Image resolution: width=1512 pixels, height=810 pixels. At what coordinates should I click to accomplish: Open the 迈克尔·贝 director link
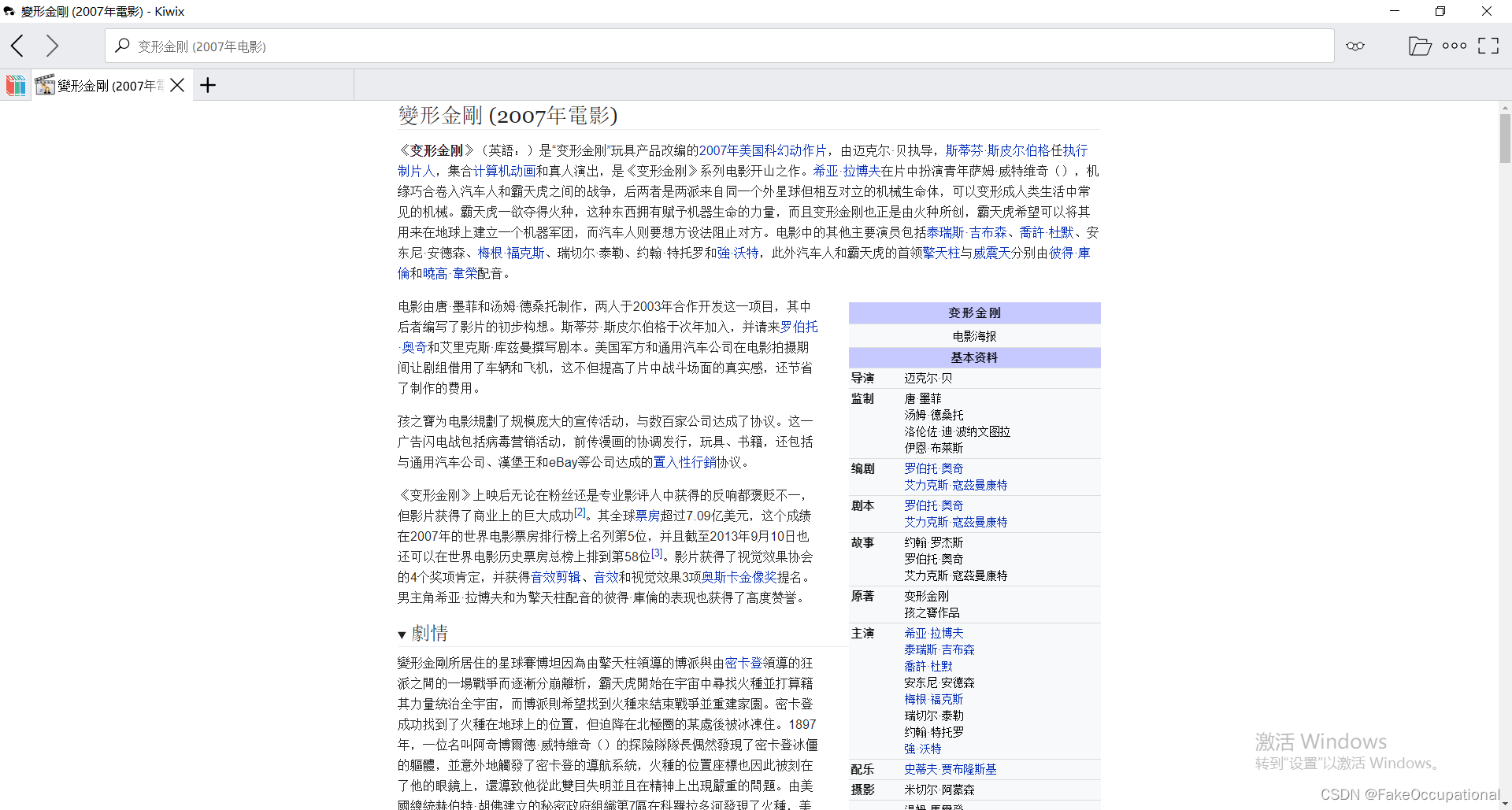click(x=929, y=378)
